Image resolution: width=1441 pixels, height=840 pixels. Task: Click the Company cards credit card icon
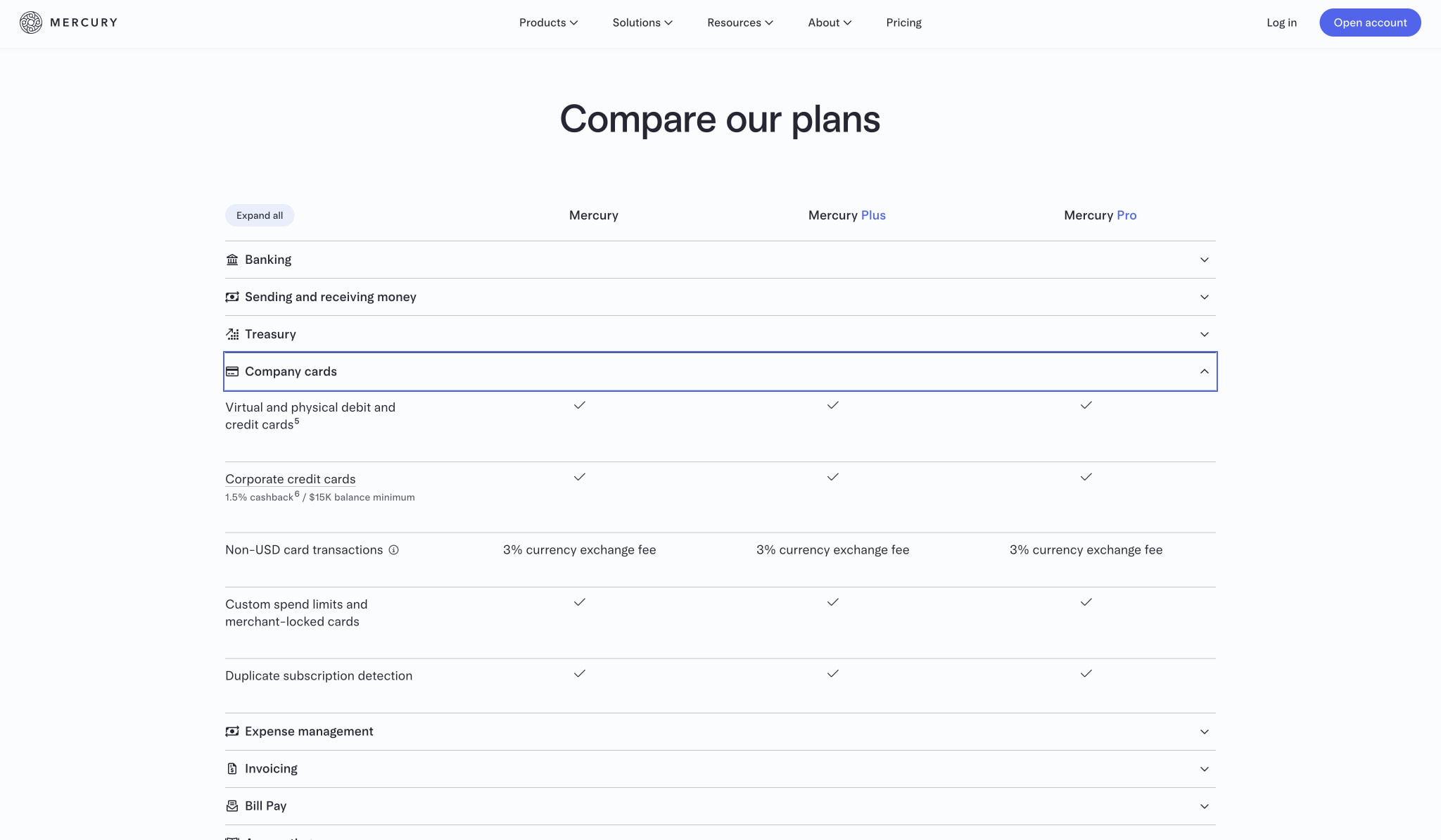pos(232,371)
